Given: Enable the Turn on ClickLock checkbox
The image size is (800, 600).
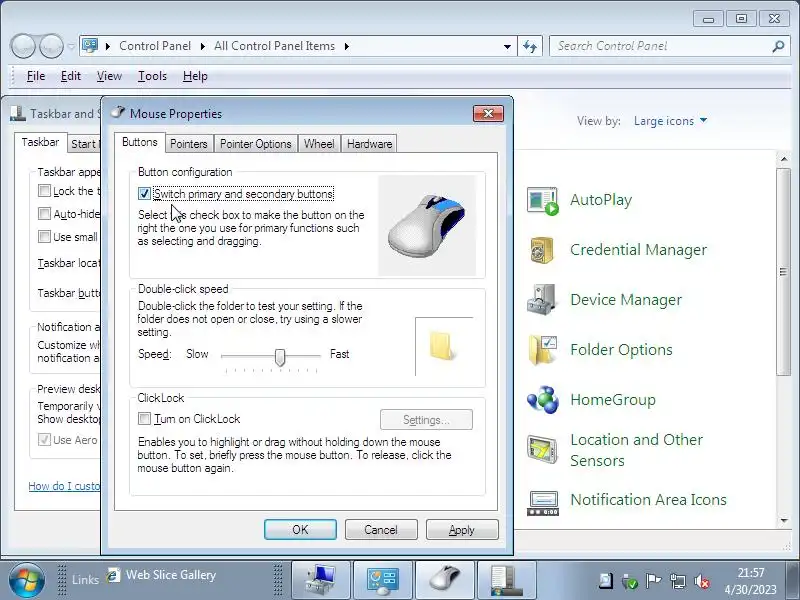Looking at the screenshot, I should pos(144,419).
